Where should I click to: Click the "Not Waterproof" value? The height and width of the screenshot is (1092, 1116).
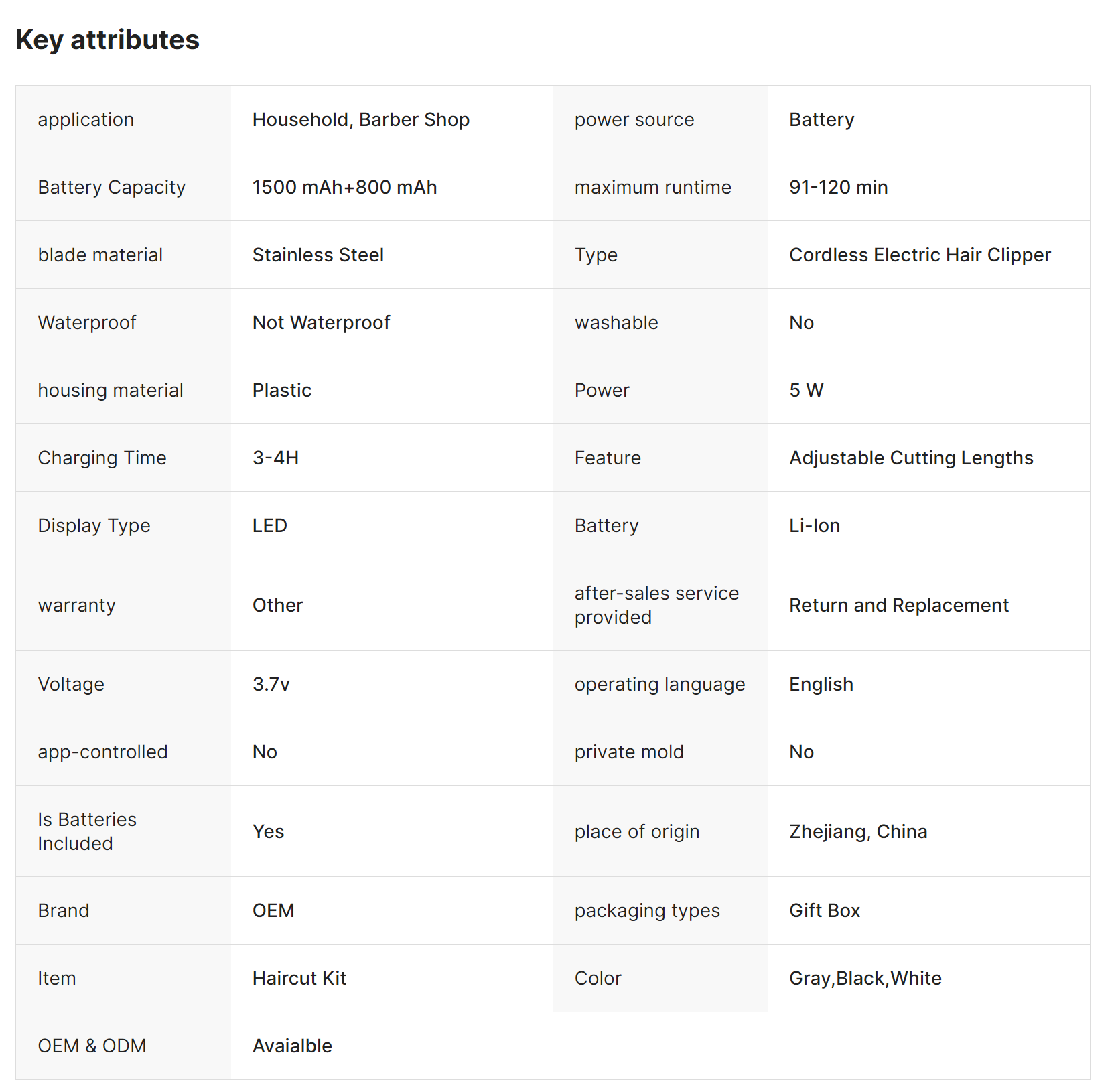point(321,322)
